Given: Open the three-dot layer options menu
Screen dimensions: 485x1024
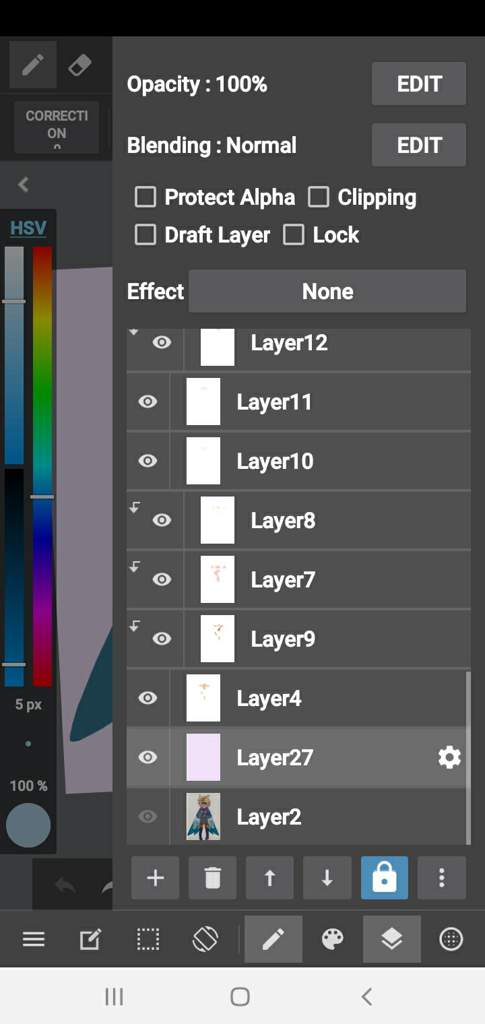Looking at the screenshot, I should (x=442, y=878).
